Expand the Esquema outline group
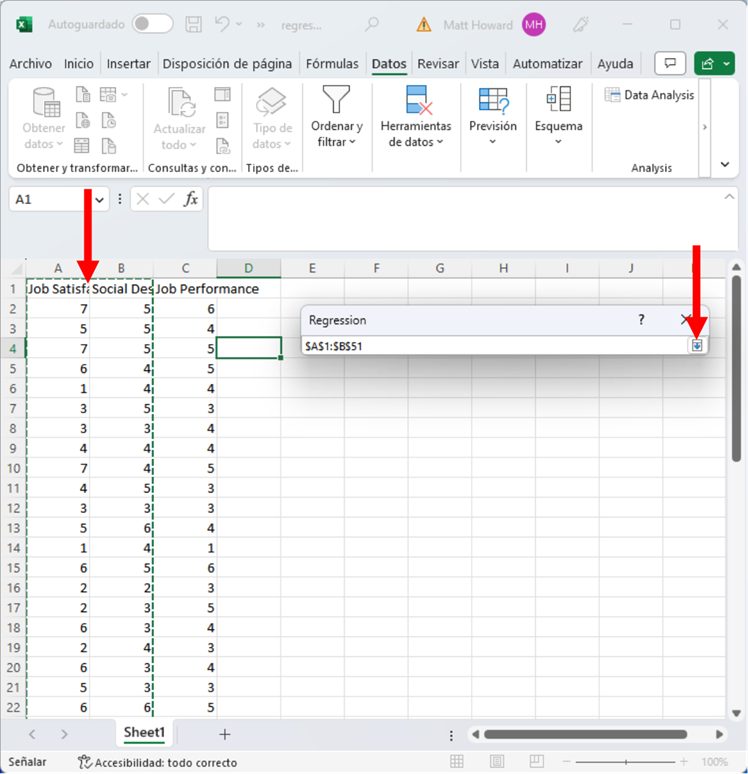This screenshot has height=774, width=748. pos(558,118)
